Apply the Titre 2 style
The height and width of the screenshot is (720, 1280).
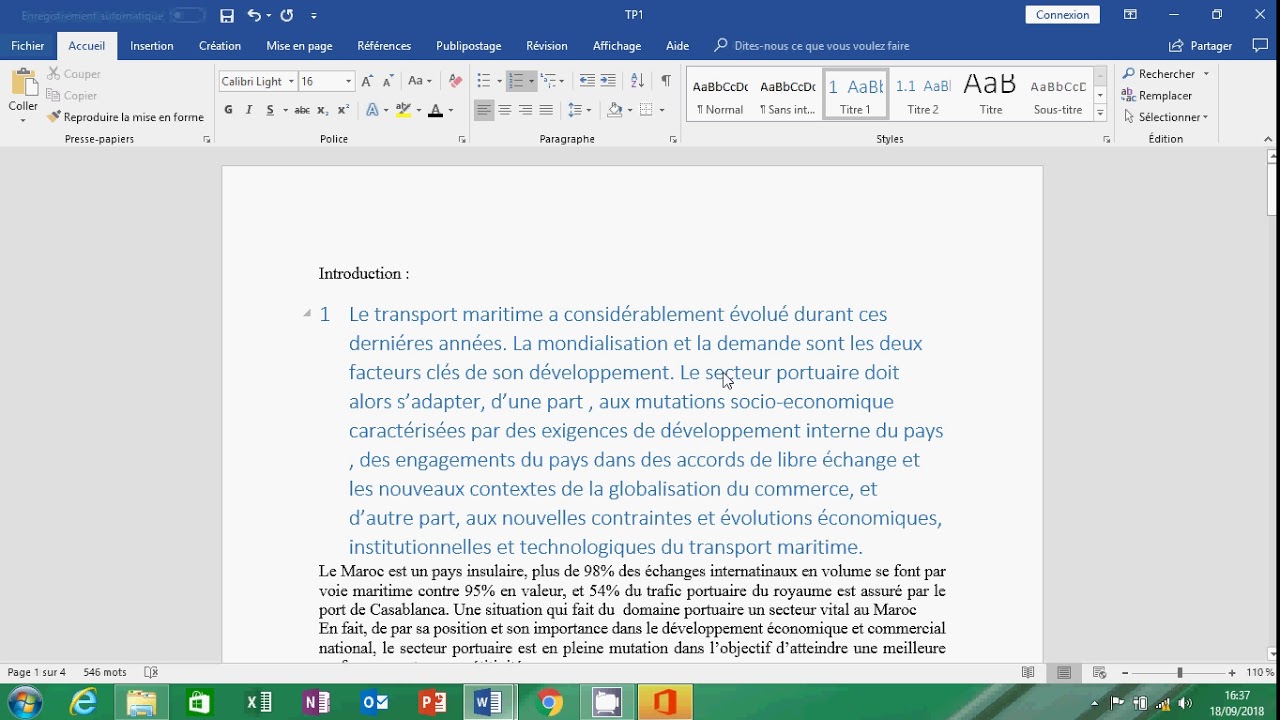pyautogui.click(x=923, y=95)
